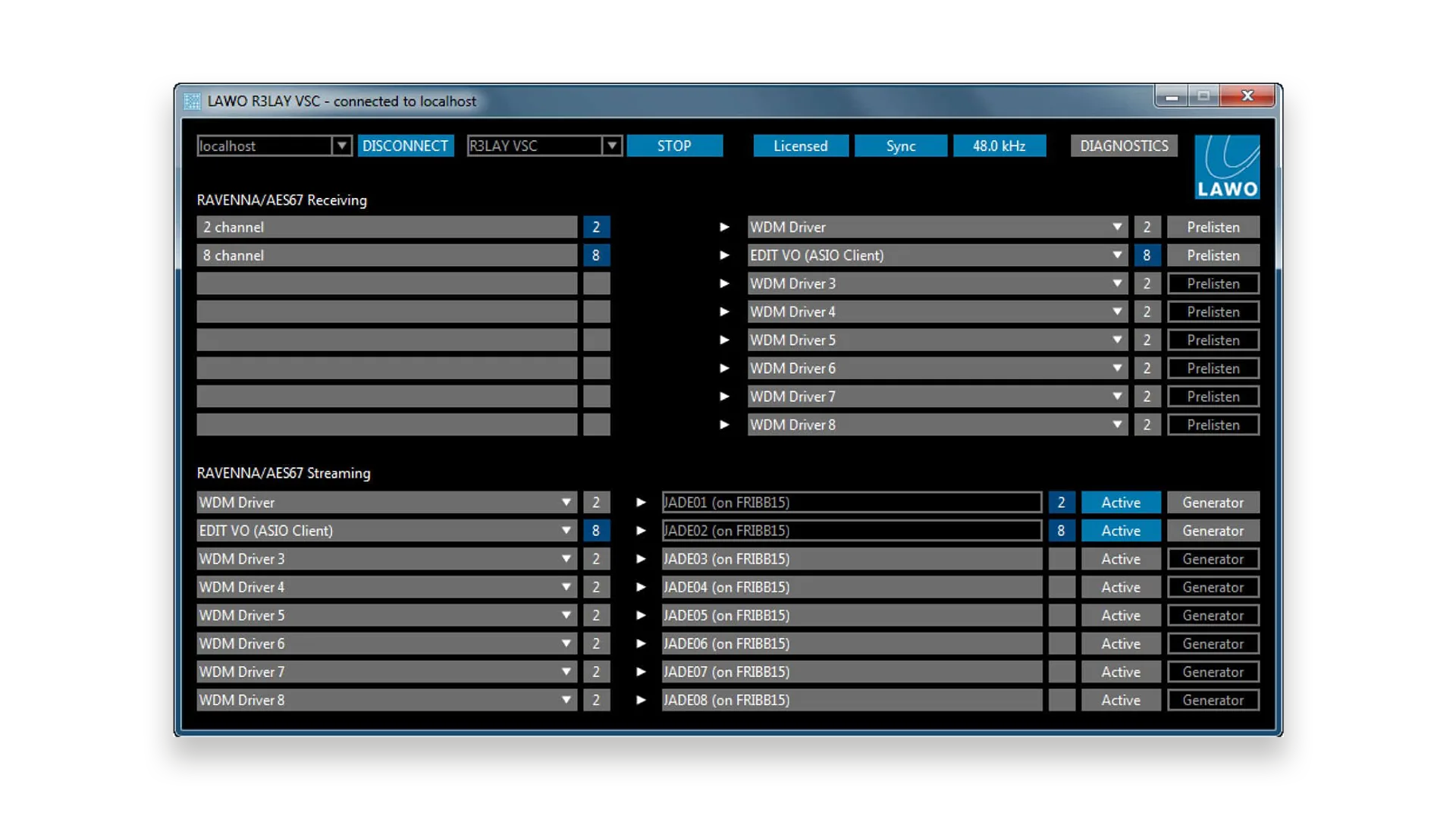The height and width of the screenshot is (819, 1456).
Task: Open the localhost host dropdown
Action: [341, 146]
